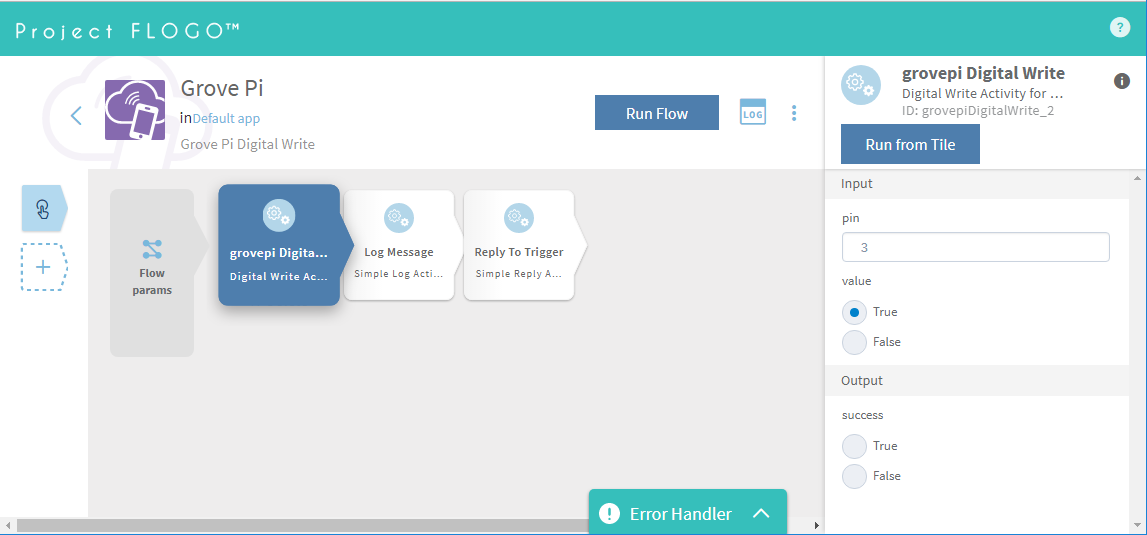Image resolution: width=1147 pixels, height=535 pixels.
Task: Choose False for output success
Action: (x=855, y=476)
